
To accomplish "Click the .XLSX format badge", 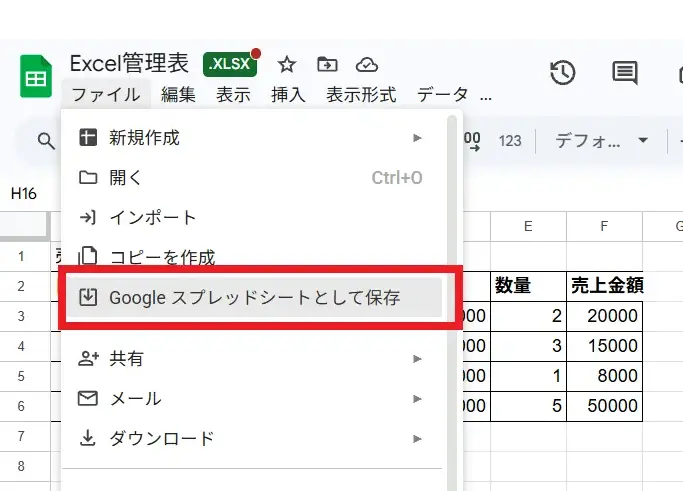I will [x=230, y=64].
